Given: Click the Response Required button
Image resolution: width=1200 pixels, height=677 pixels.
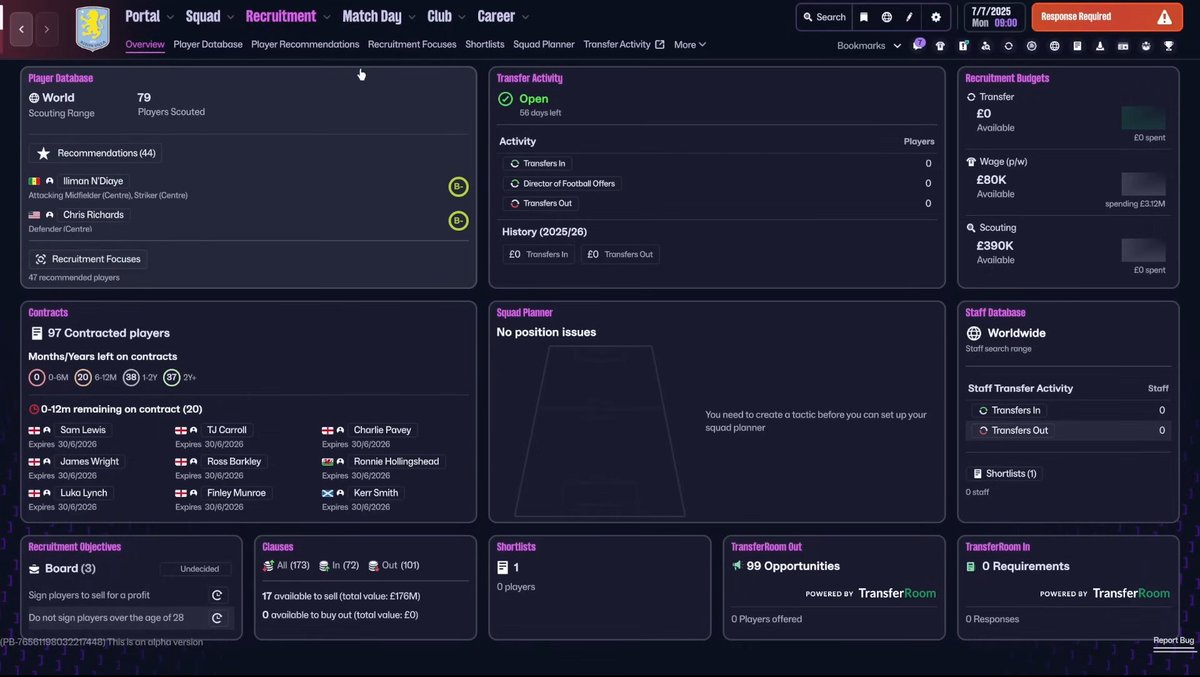Looking at the screenshot, I should tap(1105, 17).
